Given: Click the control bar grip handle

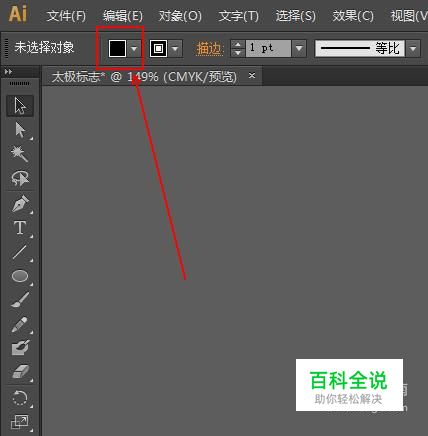Looking at the screenshot, I should (6, 49).
